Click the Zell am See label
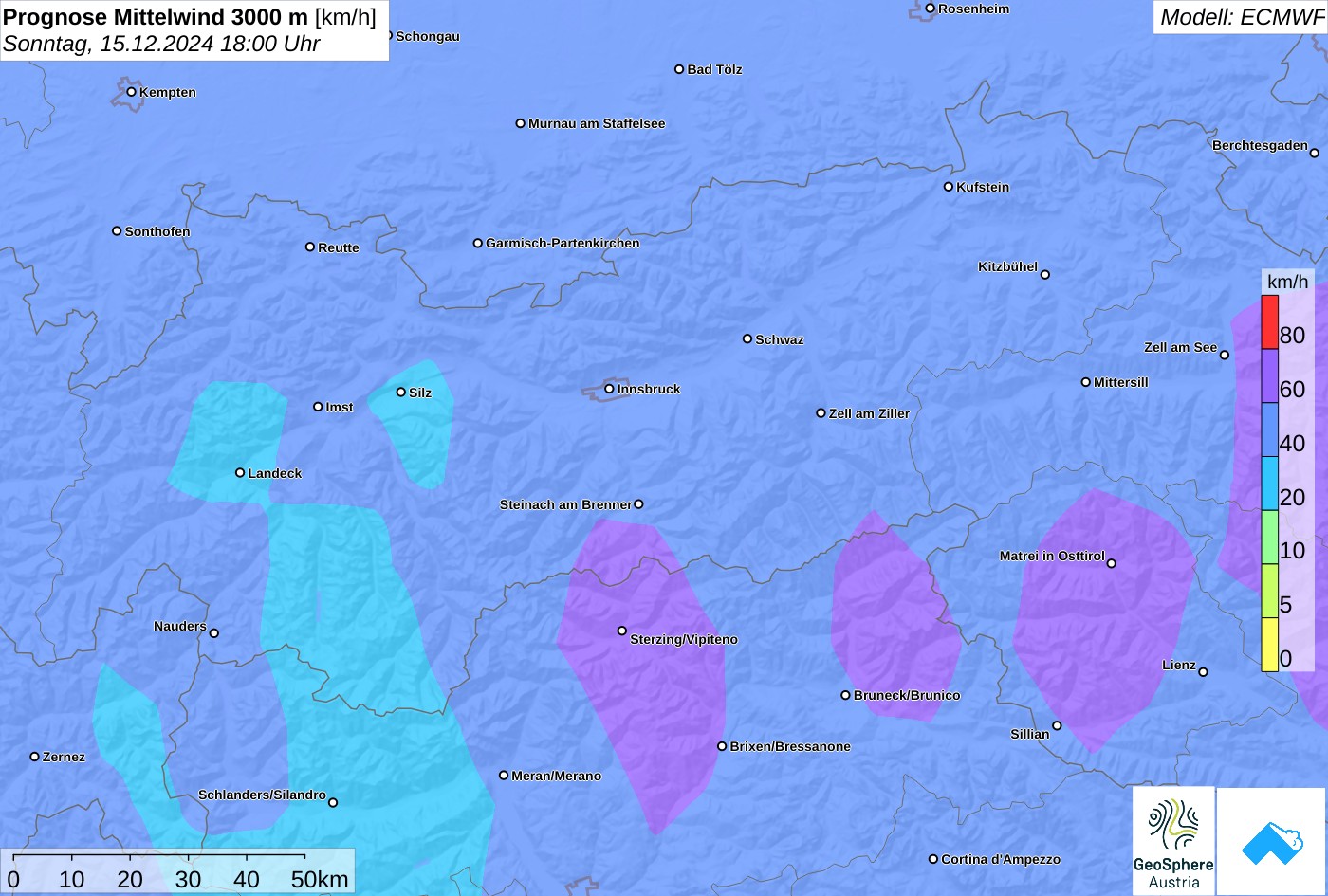 click(1180, 347)
